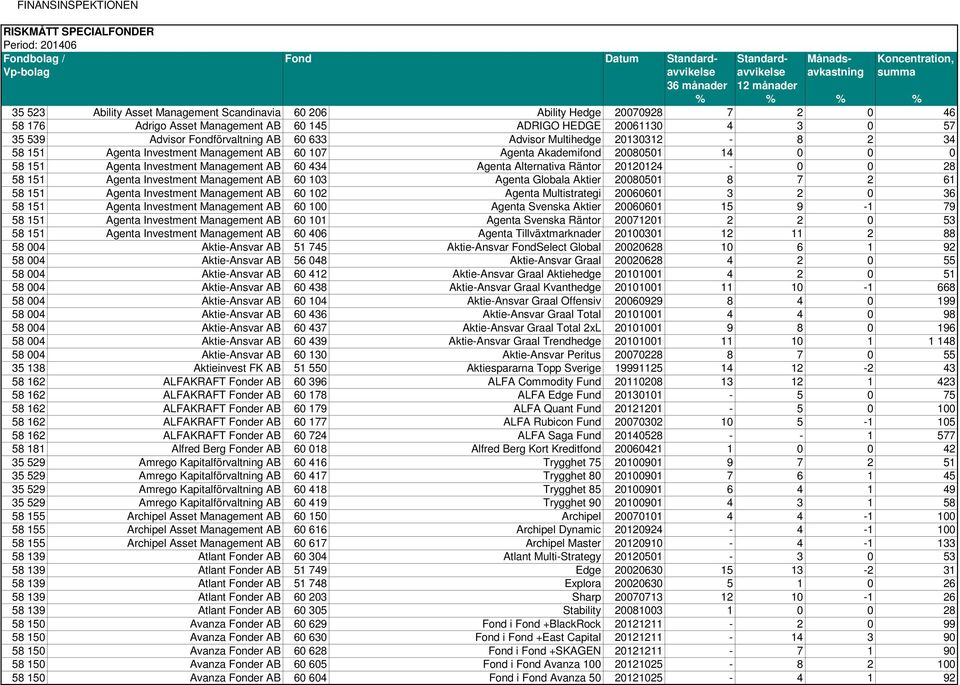This screenshot has width=960, height=685.
Task: Click fund 'Fond i Fond +East Capital'
Action: pos(538,638)
